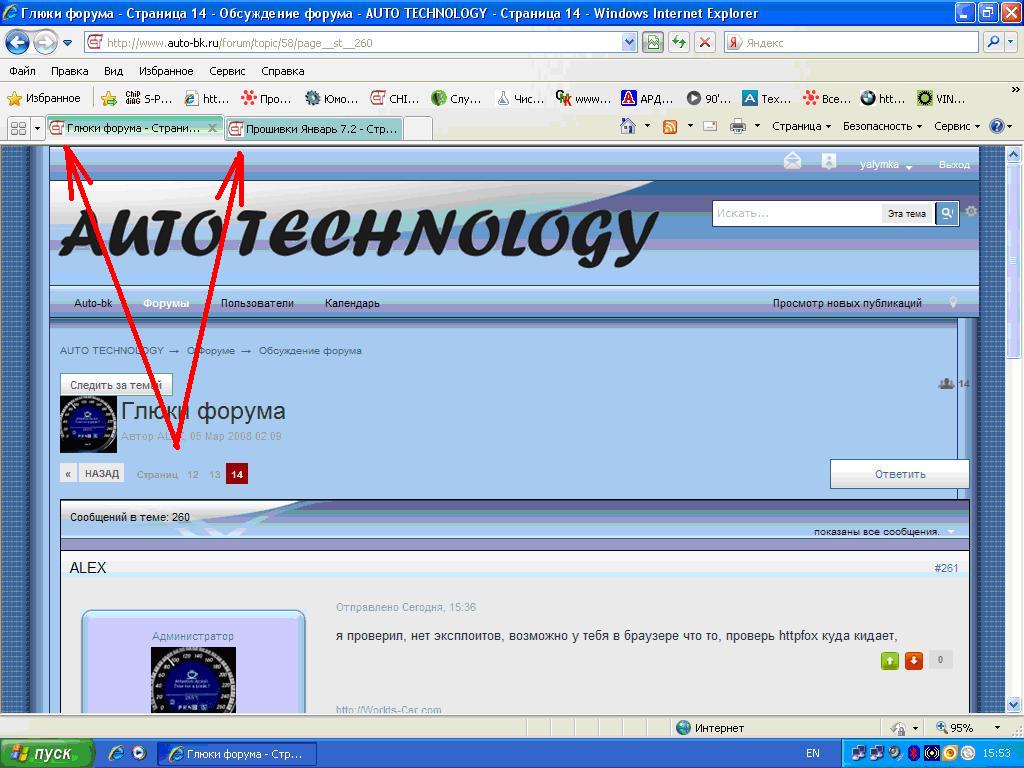
Task: Open the forum messages envelope icon
Action: coord(792,161)
